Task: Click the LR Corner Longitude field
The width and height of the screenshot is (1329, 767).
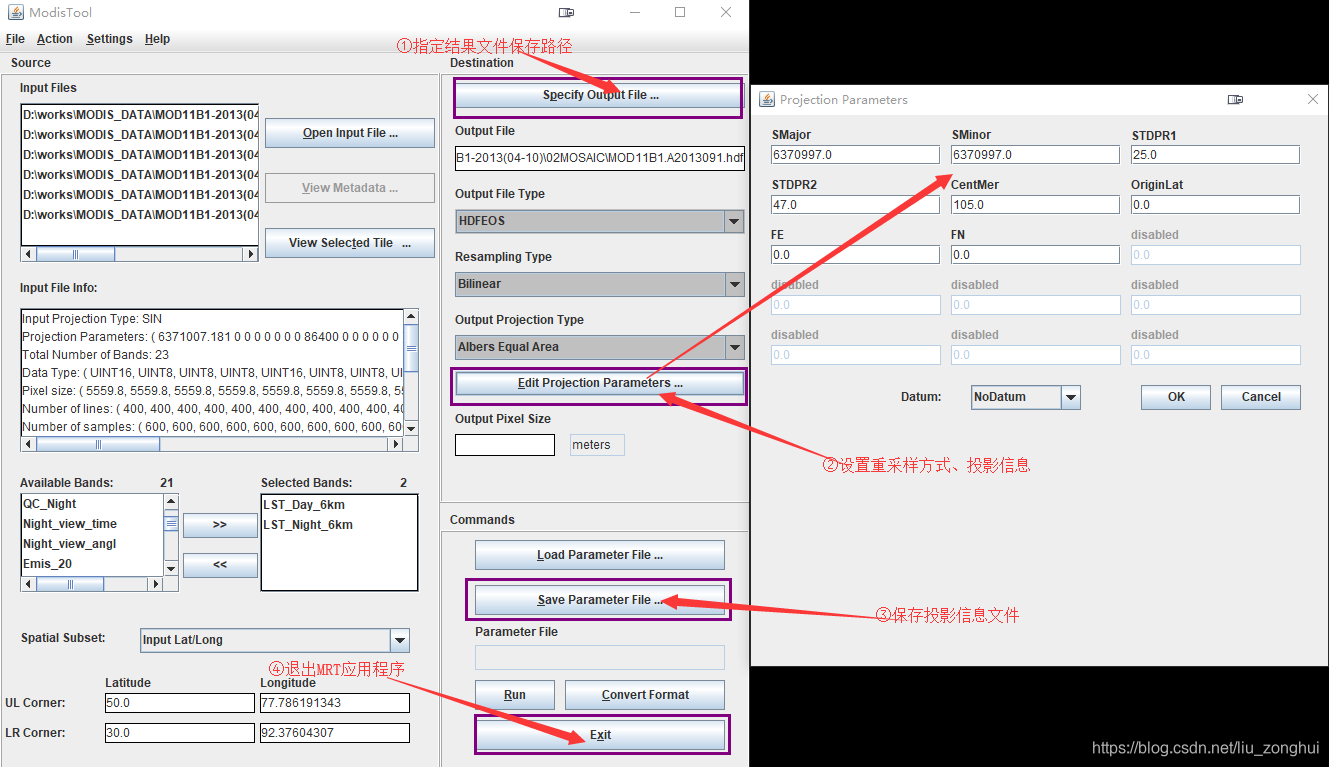Action: tap(335, 733)
